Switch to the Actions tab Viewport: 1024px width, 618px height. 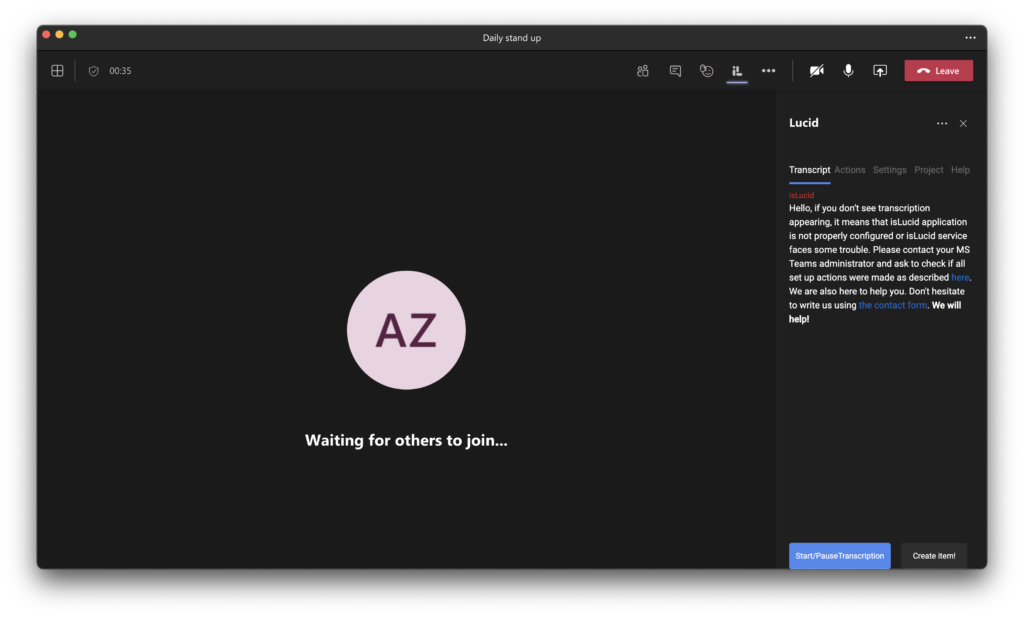point(850,170)
